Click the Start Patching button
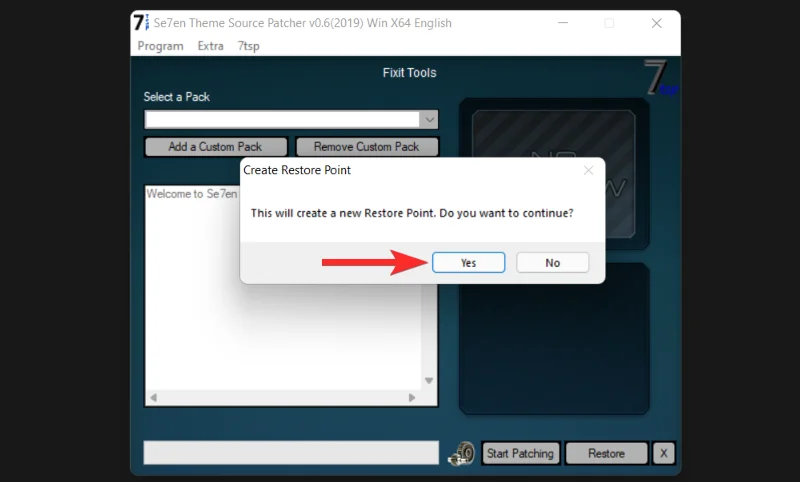800x482 pixels. coord(520,453)
